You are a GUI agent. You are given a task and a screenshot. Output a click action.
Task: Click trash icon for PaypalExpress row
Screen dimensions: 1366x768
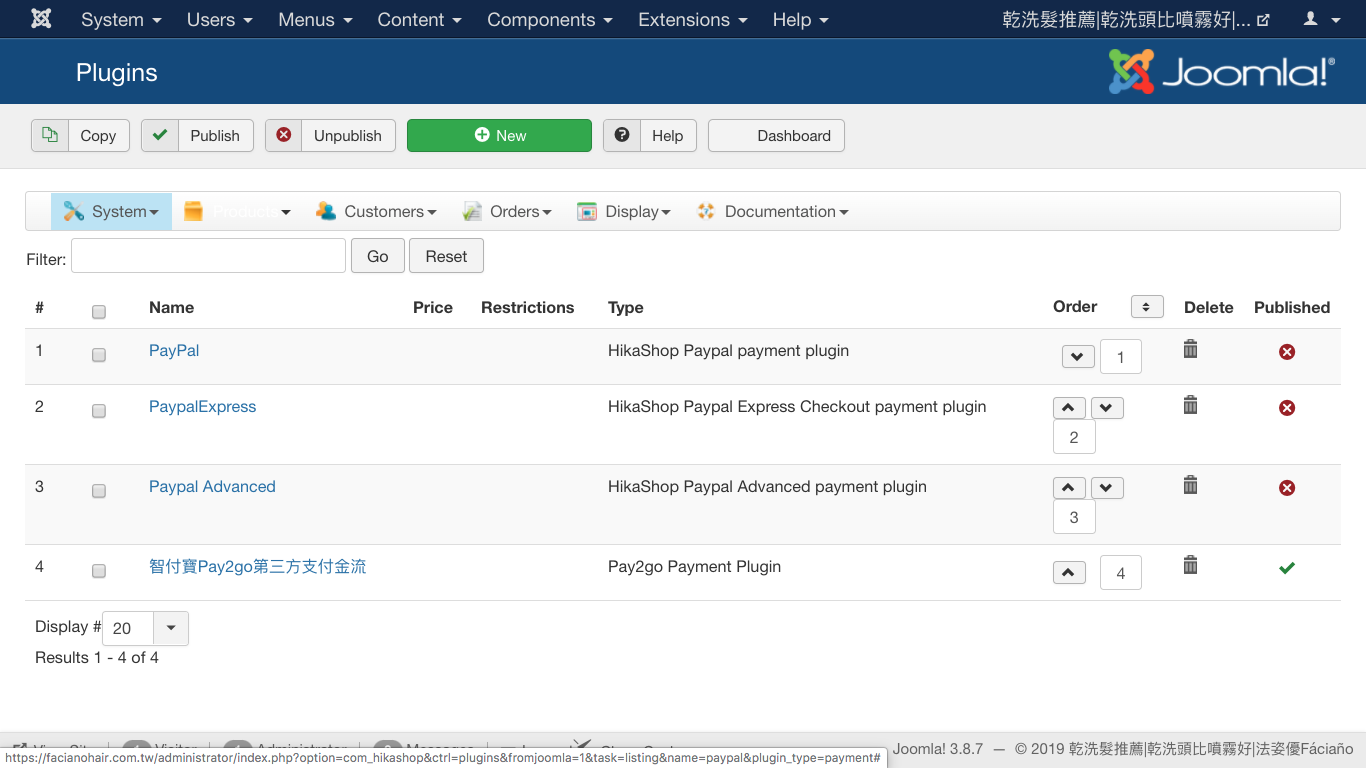click(1190, 405)
